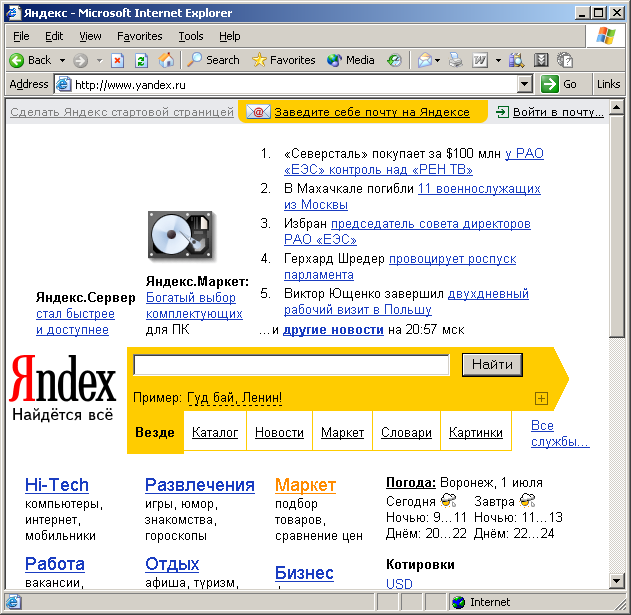
Task: Focus the Yandex search input field
Action: click(x=291, y=365)
